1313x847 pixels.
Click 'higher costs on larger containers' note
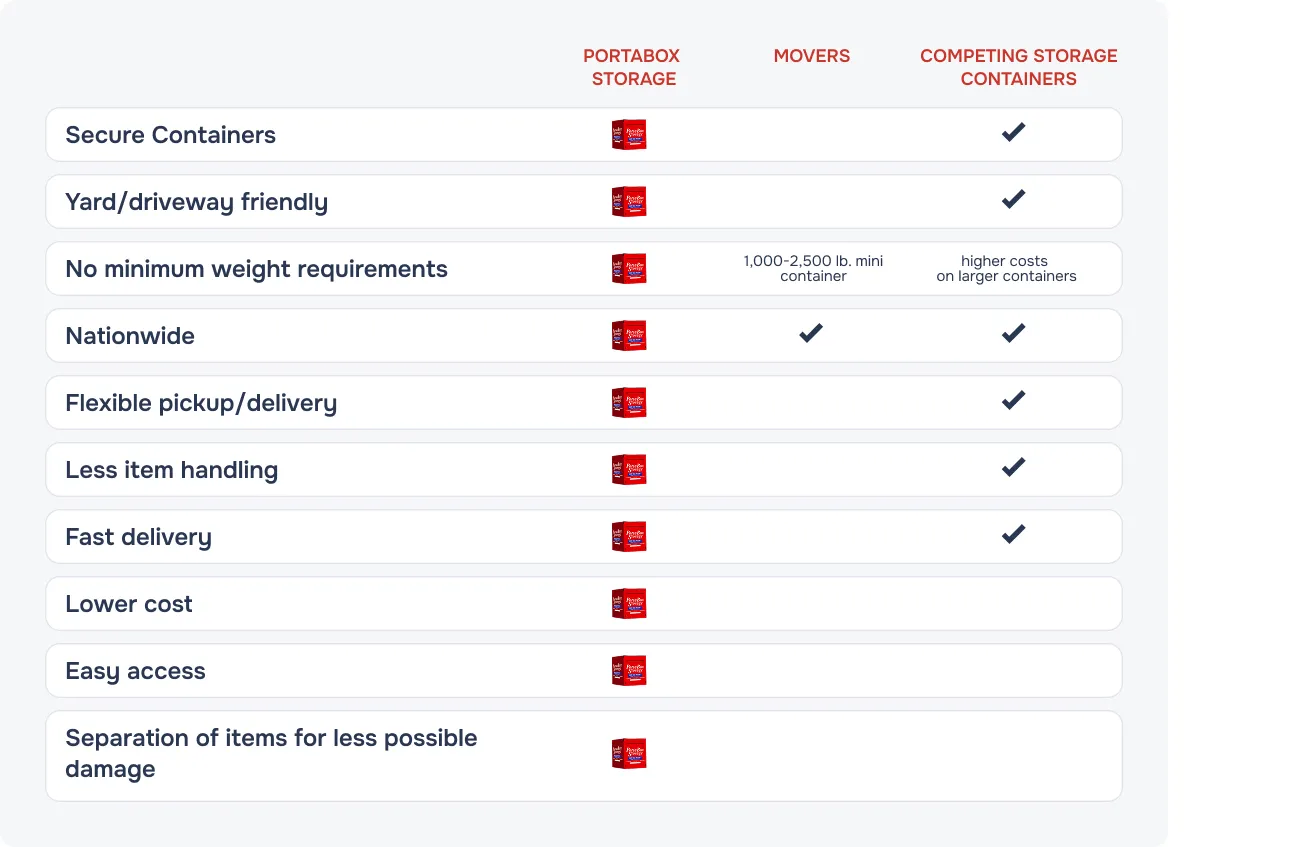(x=1006, y=268)
